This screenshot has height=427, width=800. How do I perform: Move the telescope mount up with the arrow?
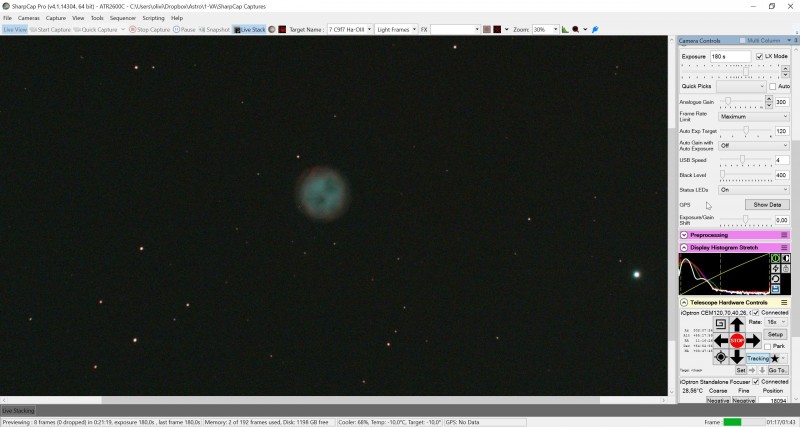click(x=737, y=324)
